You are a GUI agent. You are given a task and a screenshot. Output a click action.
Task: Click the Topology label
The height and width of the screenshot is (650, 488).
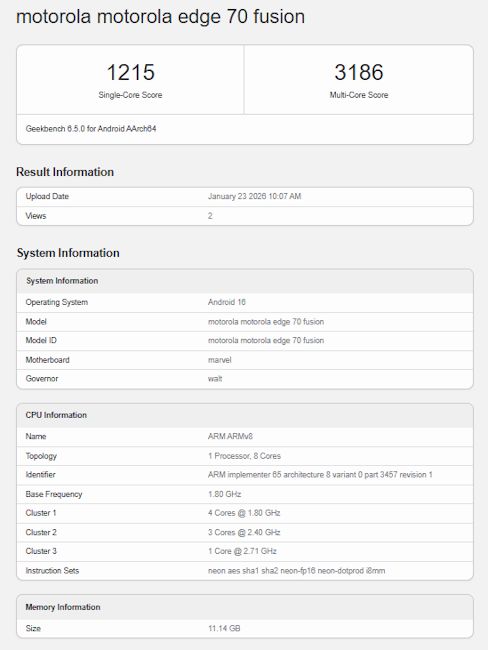point(41,456)
